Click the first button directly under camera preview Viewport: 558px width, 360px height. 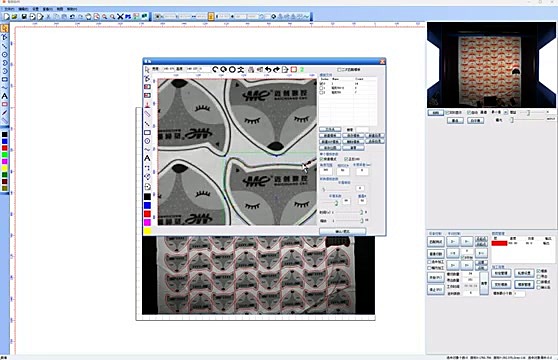(x=435, y=112)
